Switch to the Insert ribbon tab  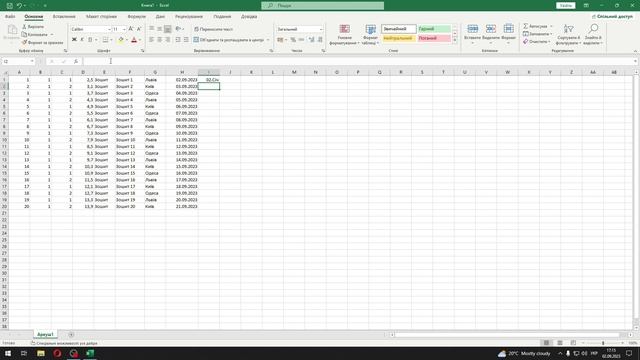(x=64, y=17)
